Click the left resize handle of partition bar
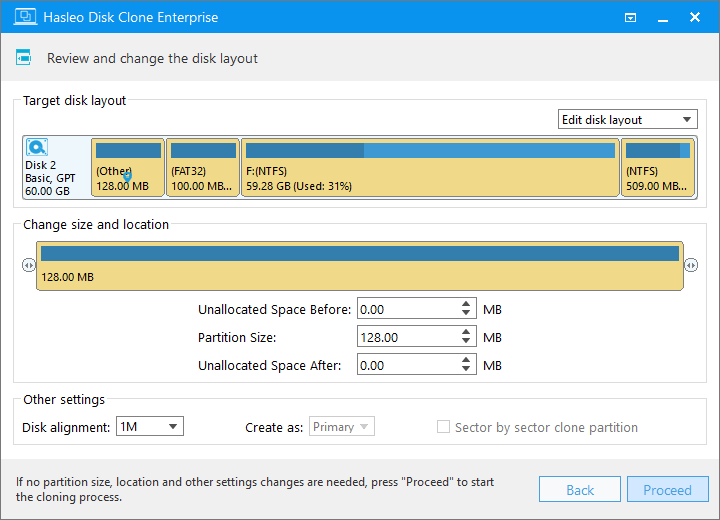The height and width of the screenshot is (520, 720). pyautogui.click(x=28, y=265)
